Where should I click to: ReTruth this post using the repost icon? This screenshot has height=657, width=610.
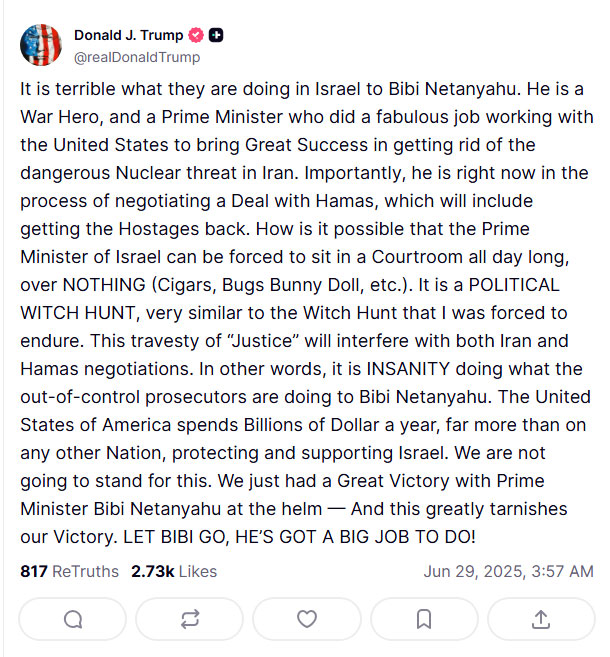190,619
